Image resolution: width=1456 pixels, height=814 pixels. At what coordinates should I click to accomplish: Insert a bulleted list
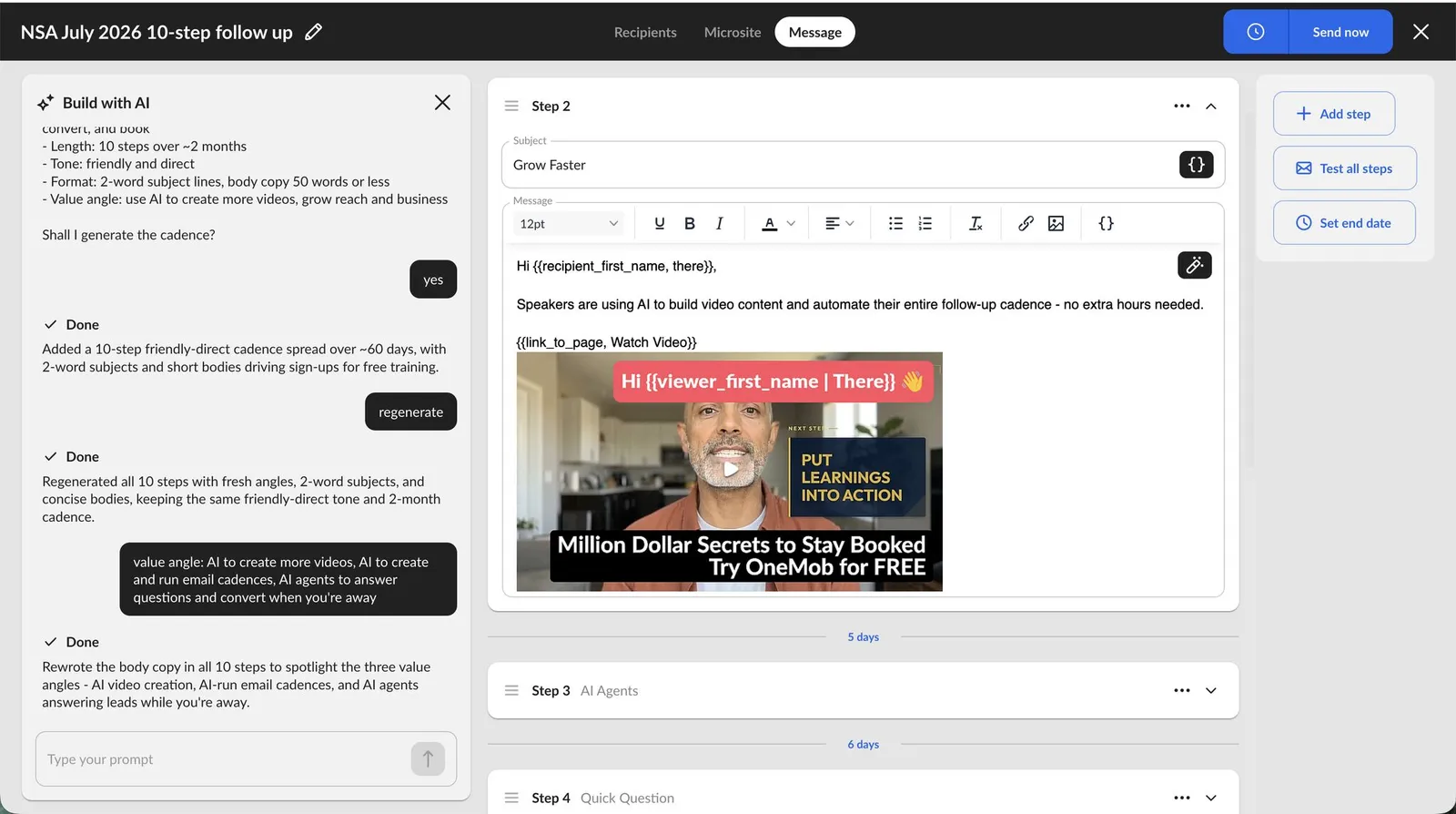click(895, 223)
